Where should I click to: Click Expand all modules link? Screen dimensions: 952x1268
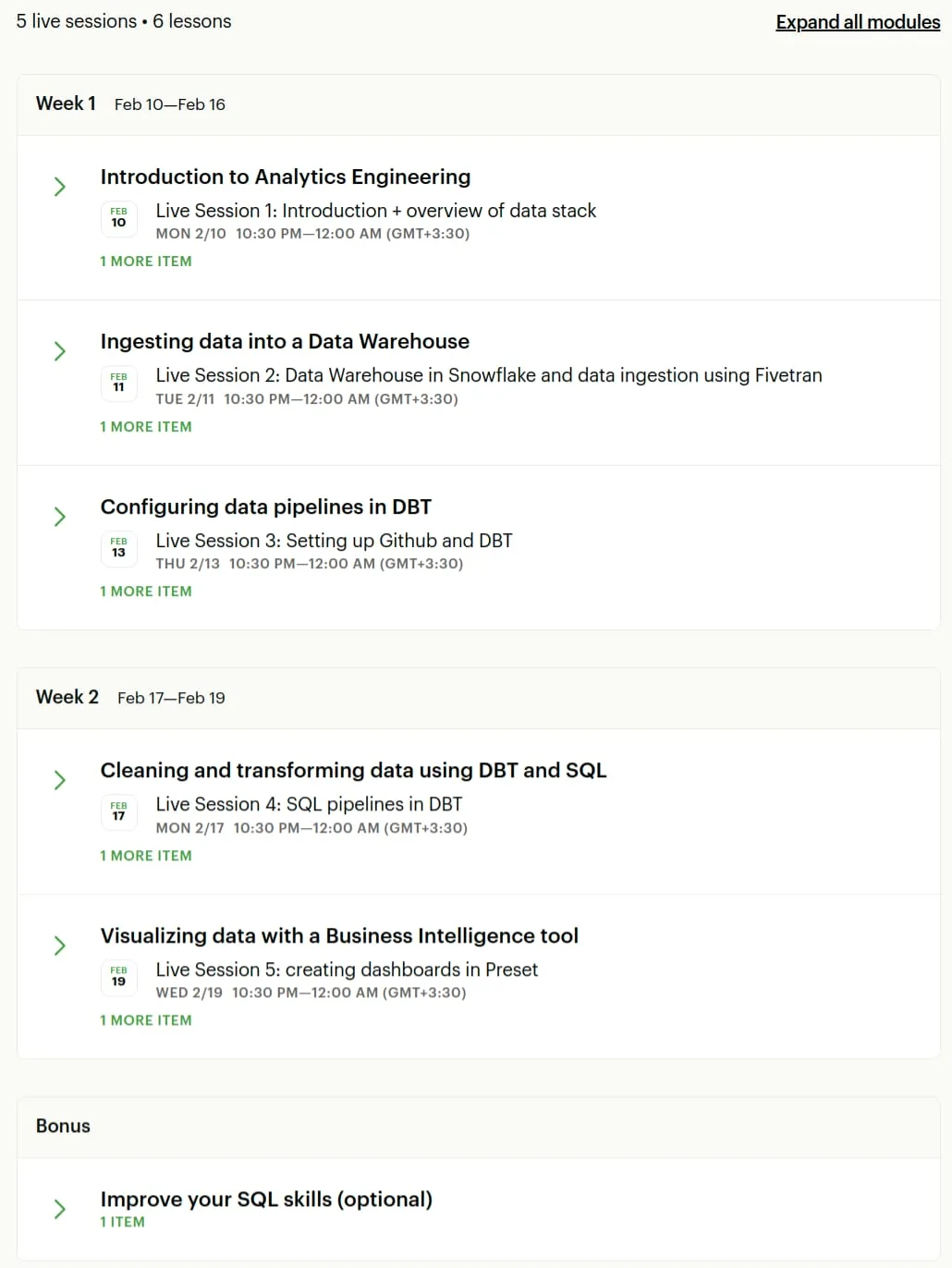(x=858, y=22)
